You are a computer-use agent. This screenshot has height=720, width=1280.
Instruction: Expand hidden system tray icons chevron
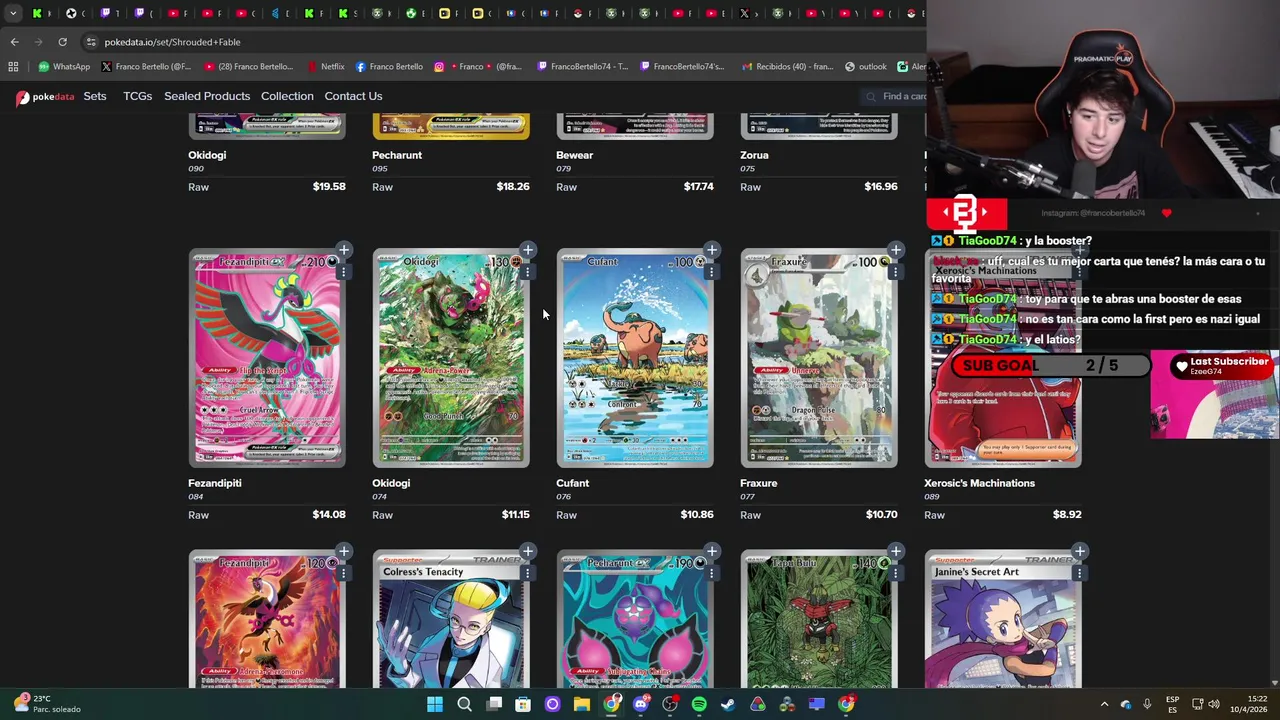pos(1104,704)
